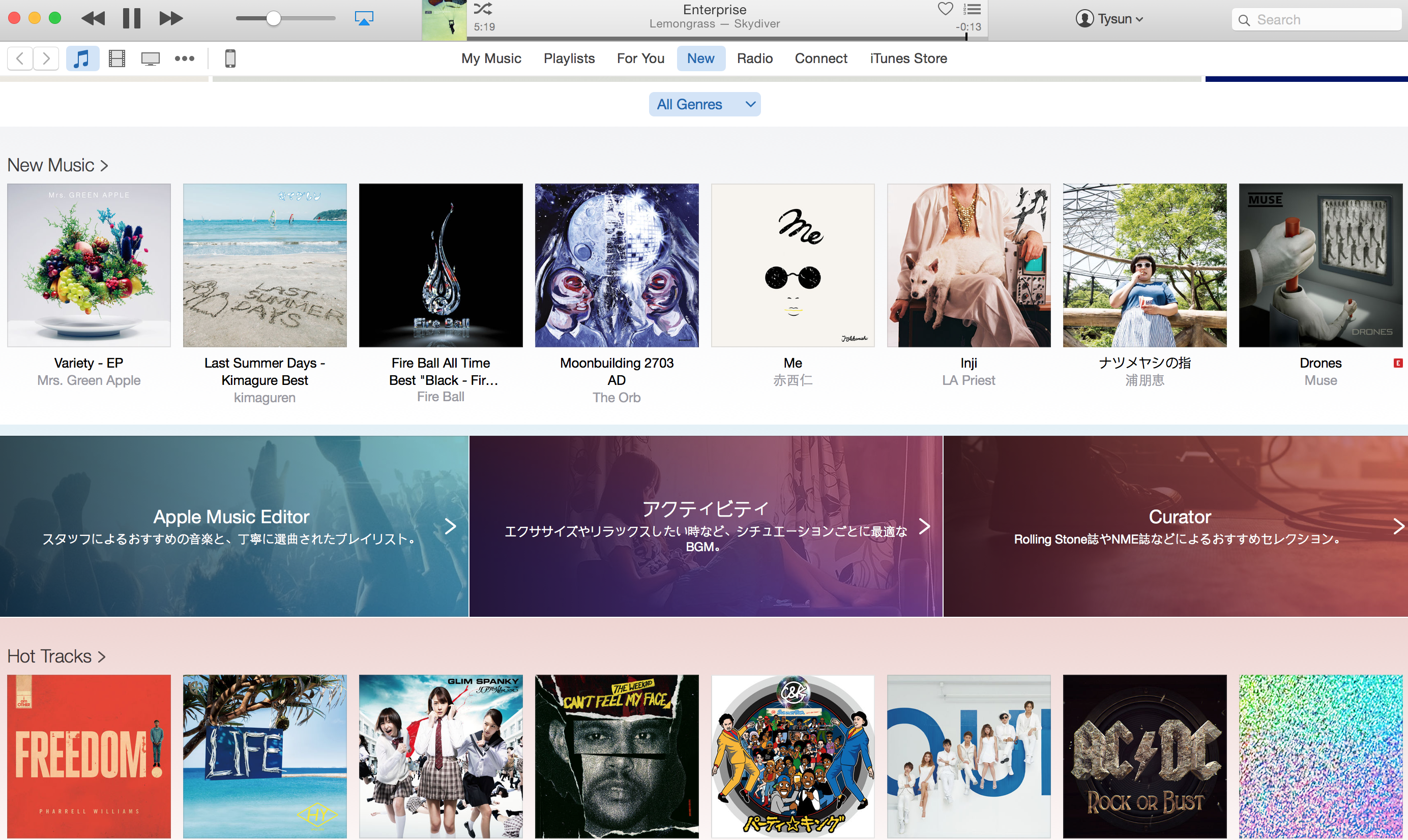
Task: Open Can't Feel My Face cover
Action: click(617, 756)
